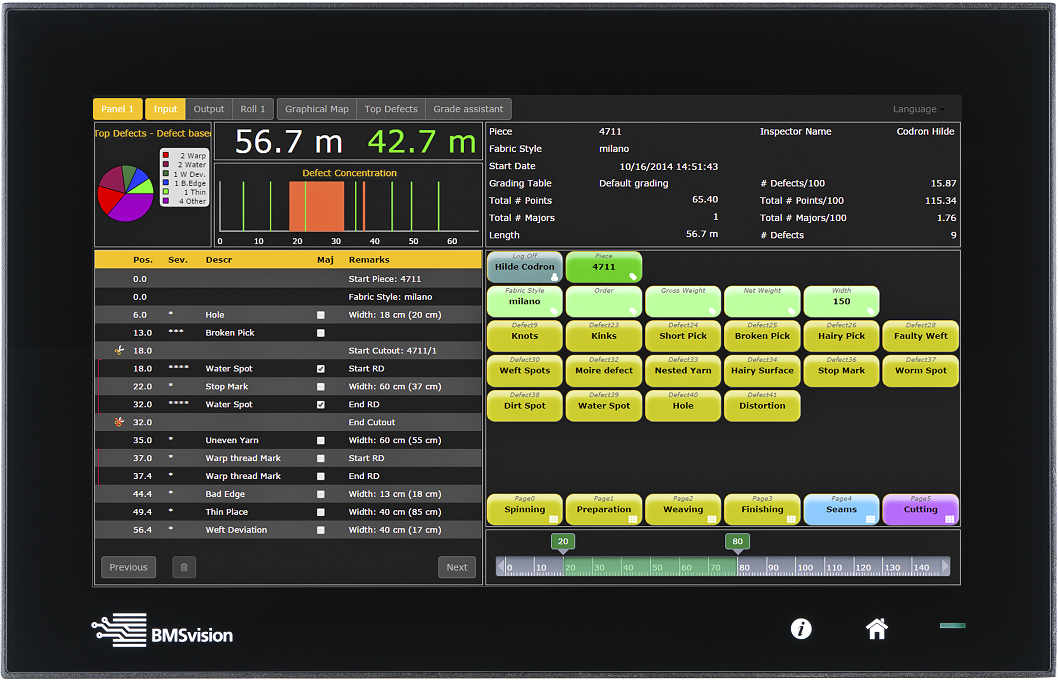Check the Maj box for Bad Edge
Viewport: 1058px width, 680px height.
321,494
